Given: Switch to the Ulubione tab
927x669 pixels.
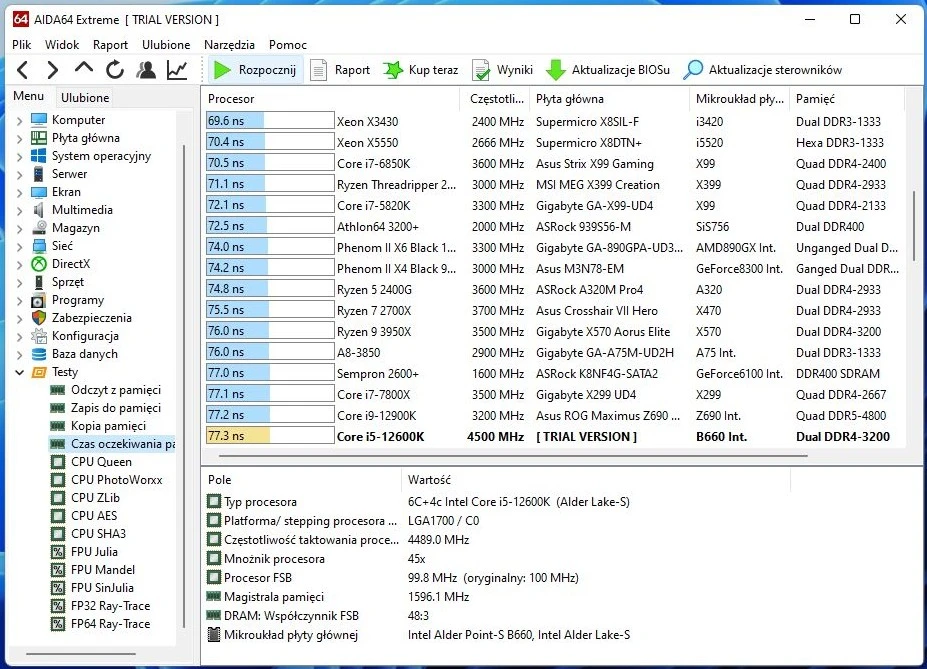Looking at the screenshot, I should 85,97.
